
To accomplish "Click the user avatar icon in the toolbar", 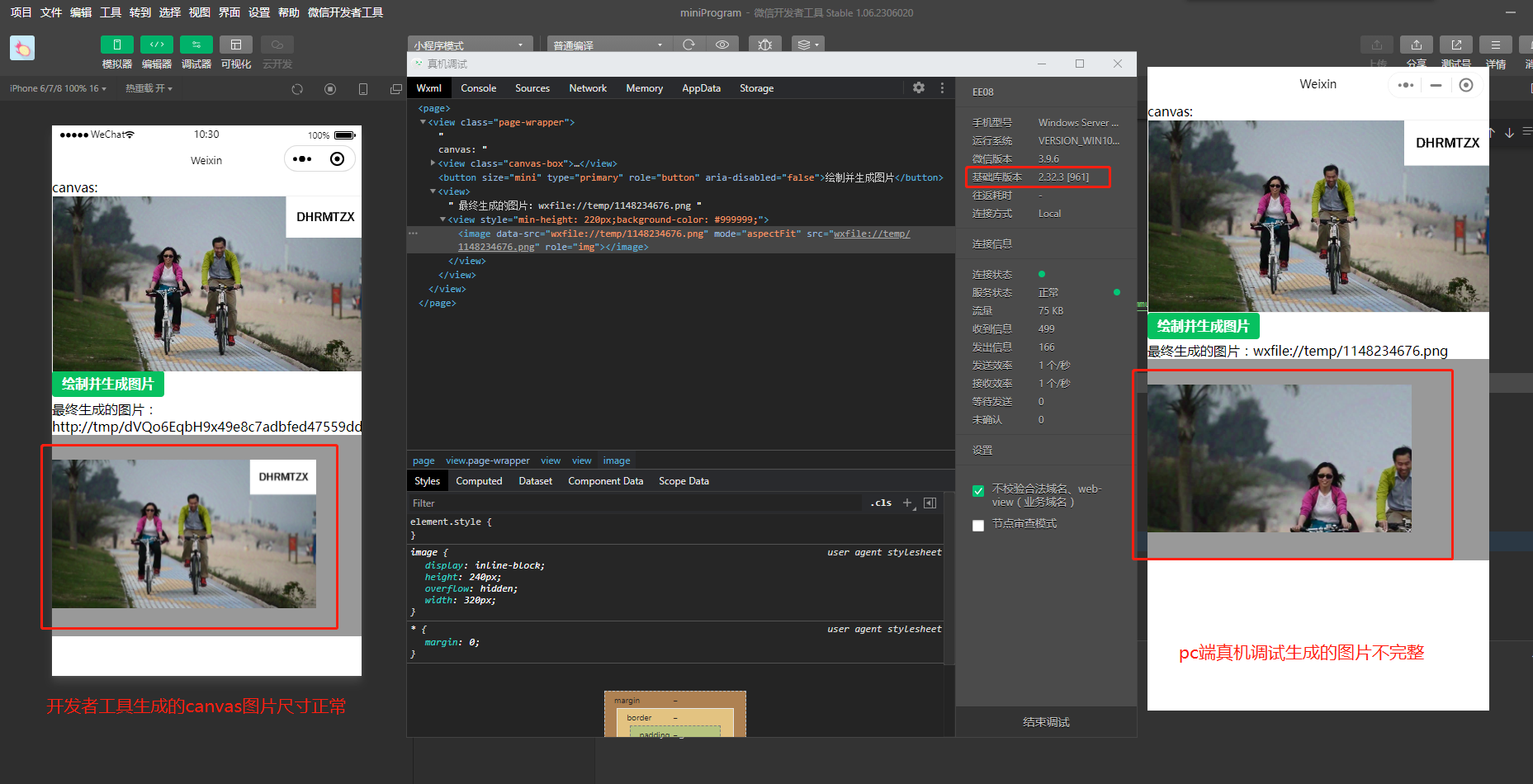I will 22,48.
